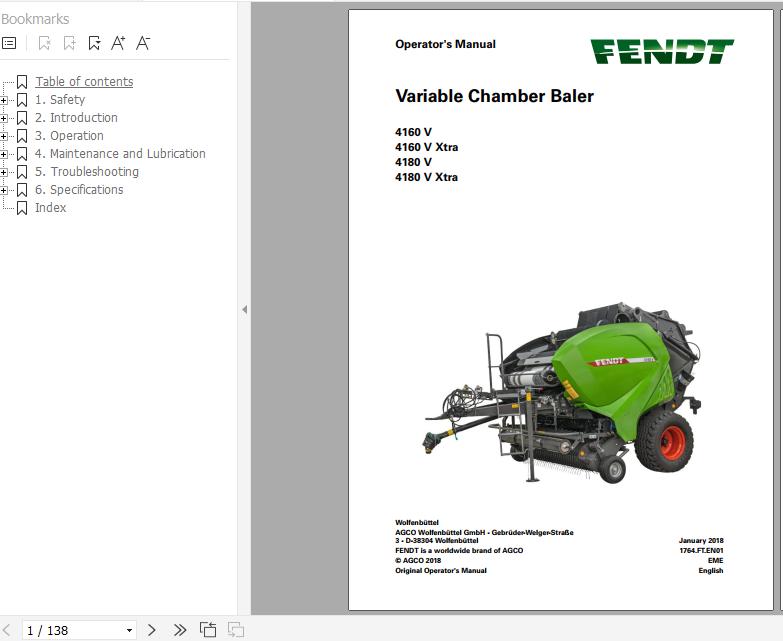Viewport: 783px width, 641px height.
Task: Click the go to next view icon
Action: tap(236, 630)
